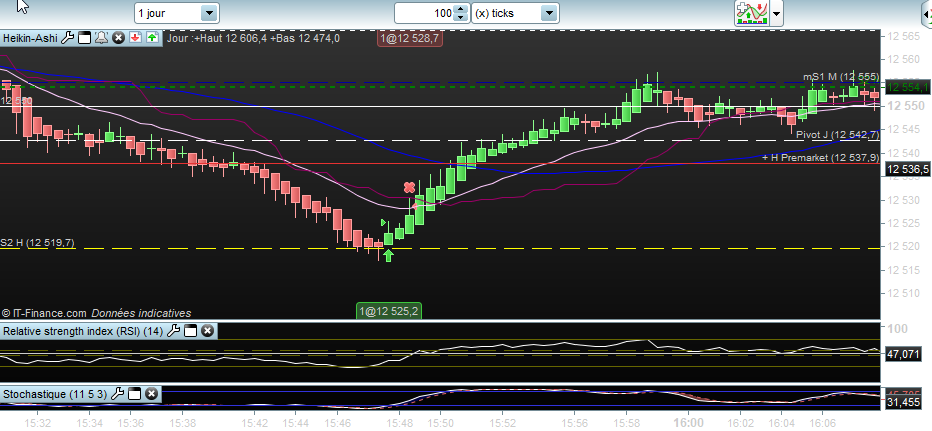Click the Stochastique panel window icon

(x=134, y=394)
